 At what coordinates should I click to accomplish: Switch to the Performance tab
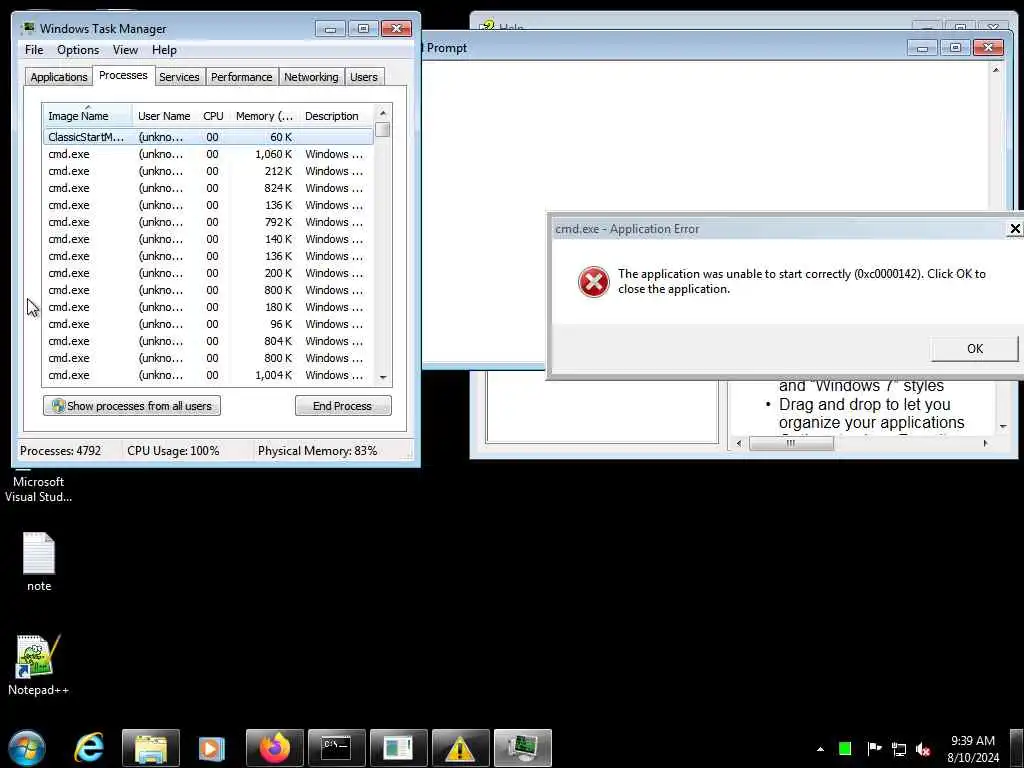pos(241,77)
